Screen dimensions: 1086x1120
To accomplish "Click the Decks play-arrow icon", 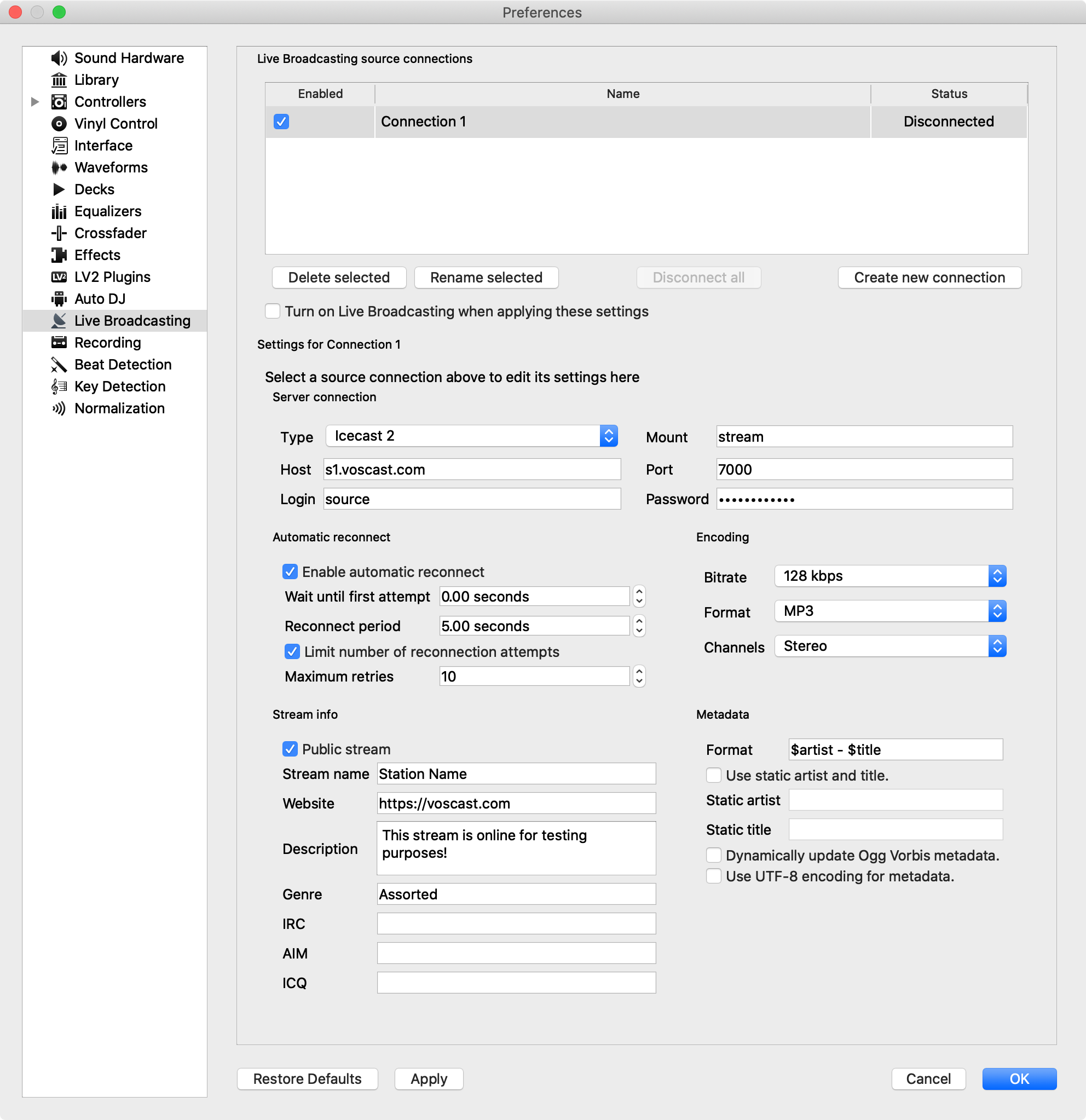I will point(59,189).
